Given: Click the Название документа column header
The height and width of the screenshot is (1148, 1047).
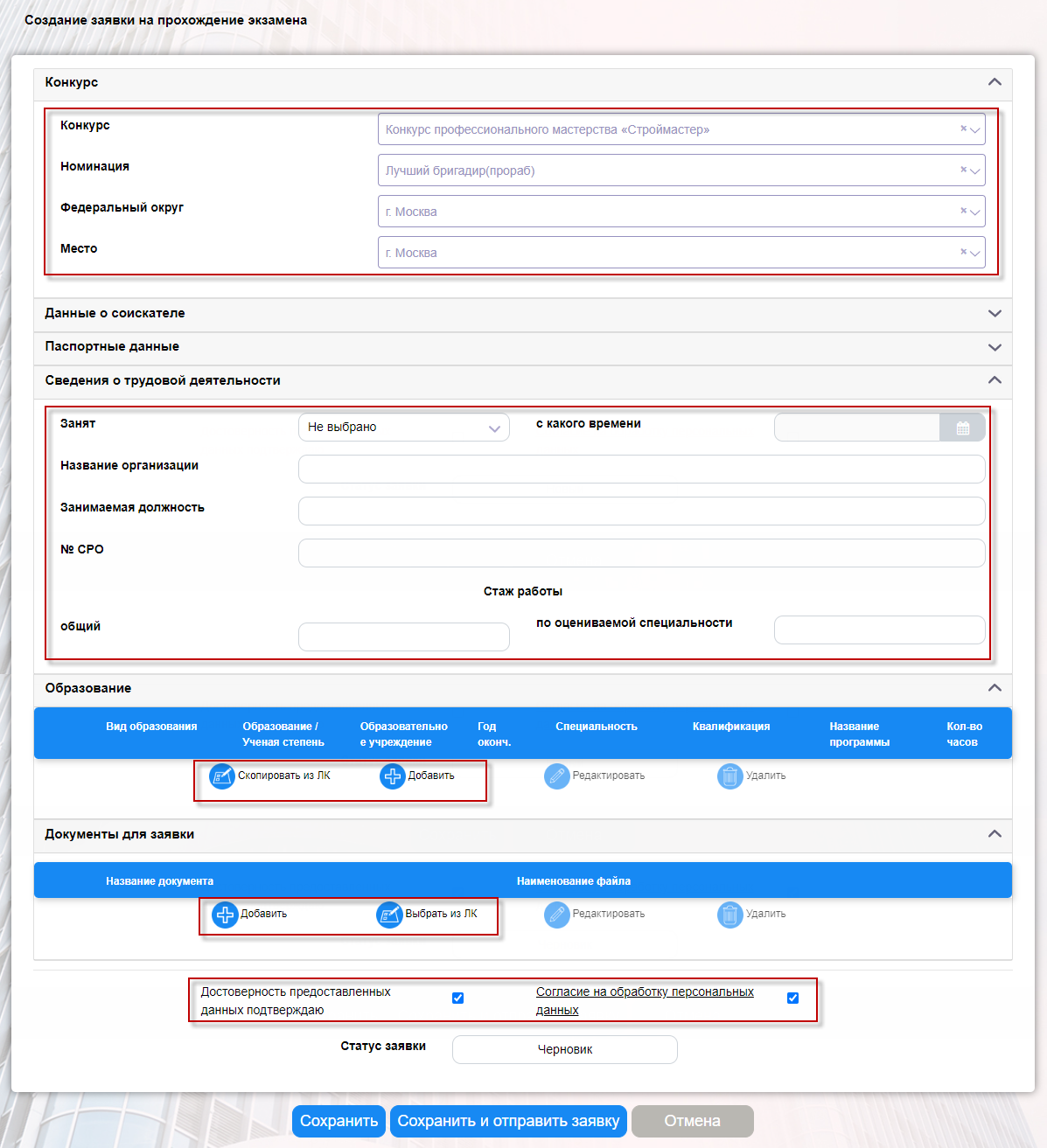Looking at the screenshot, I should pos(160,881).
